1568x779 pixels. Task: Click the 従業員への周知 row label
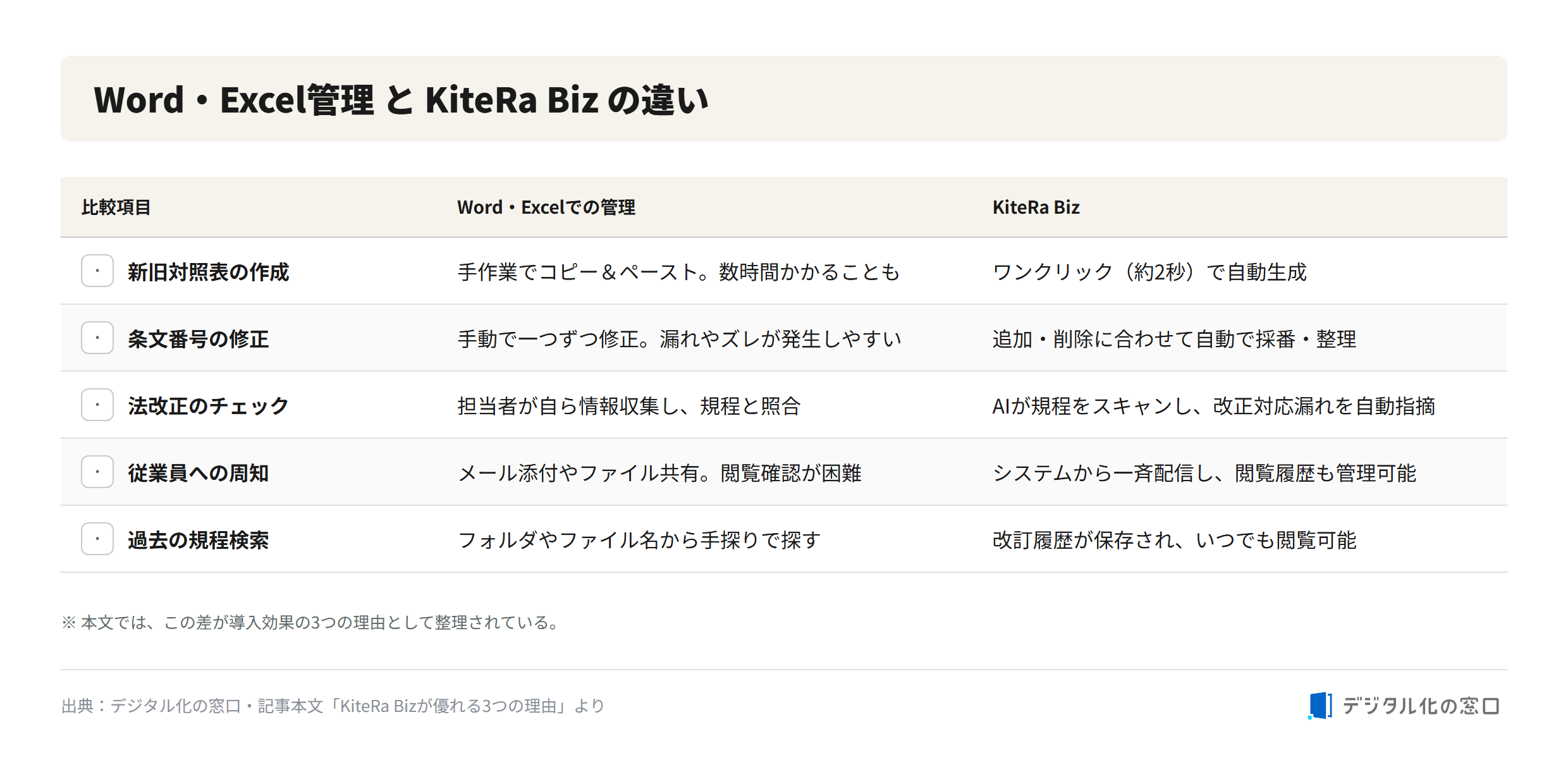[x=198, y=473]
